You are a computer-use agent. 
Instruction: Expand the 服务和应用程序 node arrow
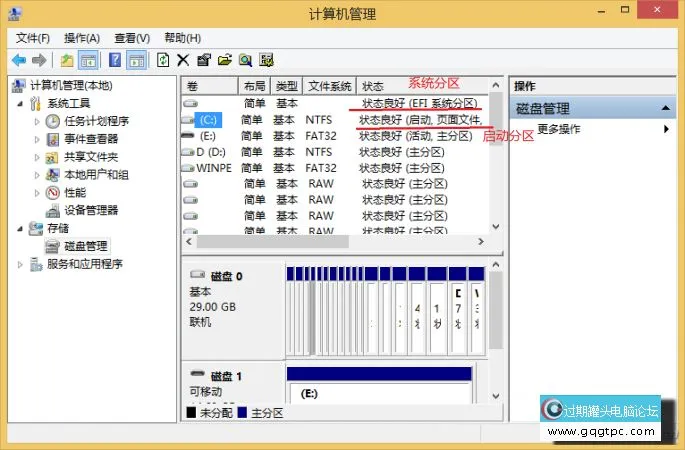coord(20,264)
